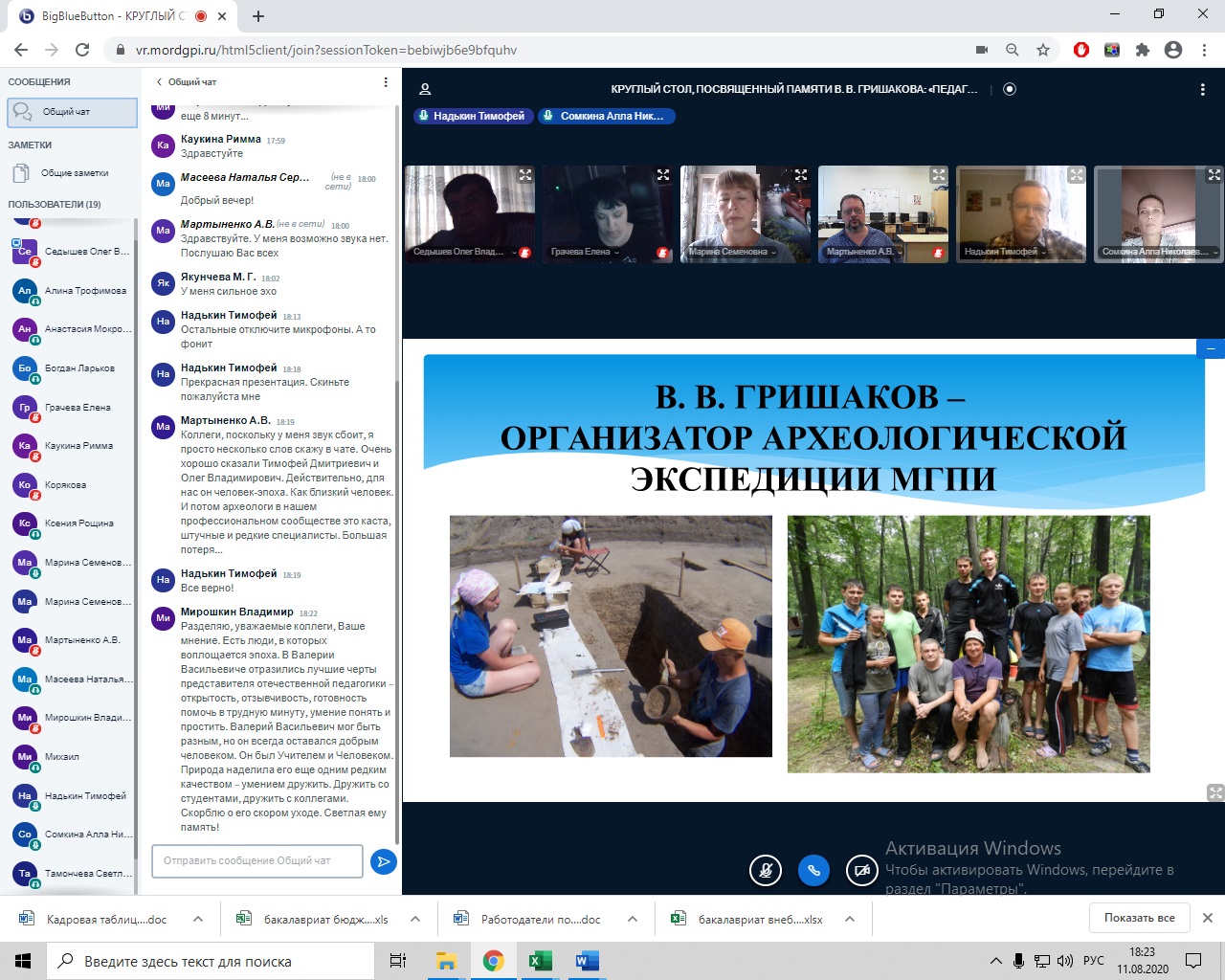This screenshot has height=980, width=1225.
Task: Fullscreen Надькин Тимофей webcam
Action: click(x=1077, y=175)
